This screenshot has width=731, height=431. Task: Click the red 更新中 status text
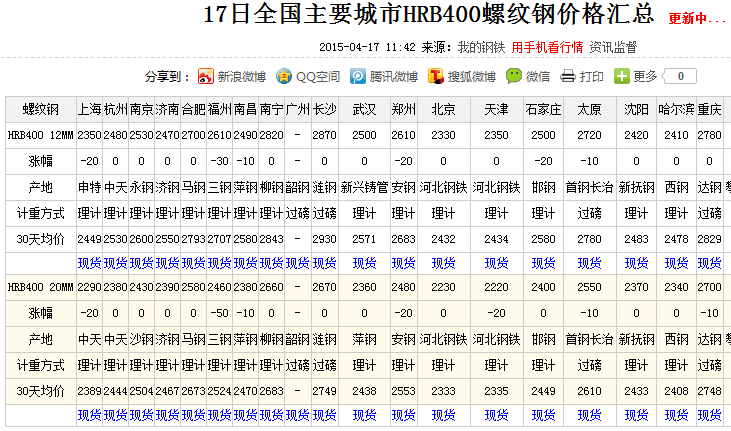point(697,19)
